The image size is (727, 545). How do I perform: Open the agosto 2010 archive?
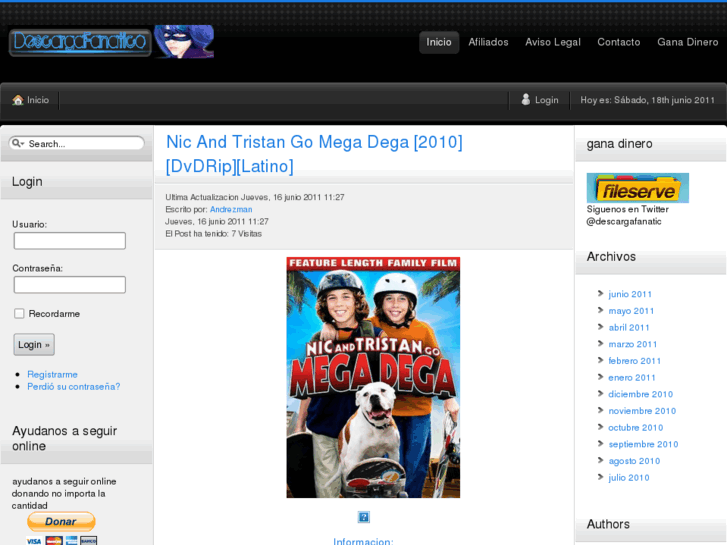pyautogui.click(x=634, y=461)
